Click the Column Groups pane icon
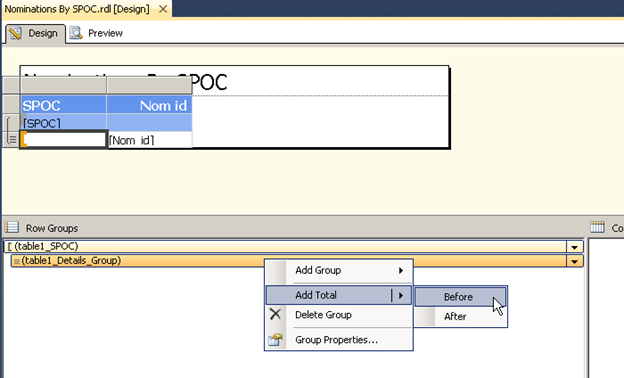 pos(597,227)
